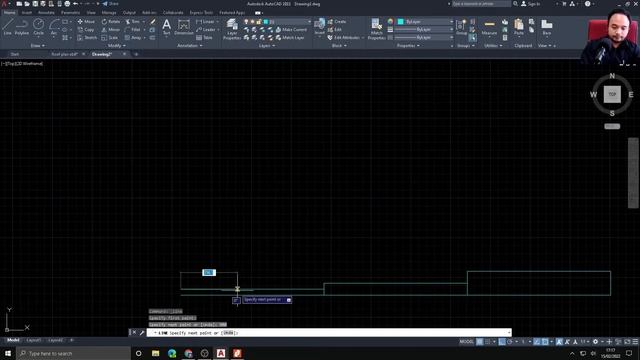Select the Arc tool
This screenshot has height=360, width=640.
54,27
